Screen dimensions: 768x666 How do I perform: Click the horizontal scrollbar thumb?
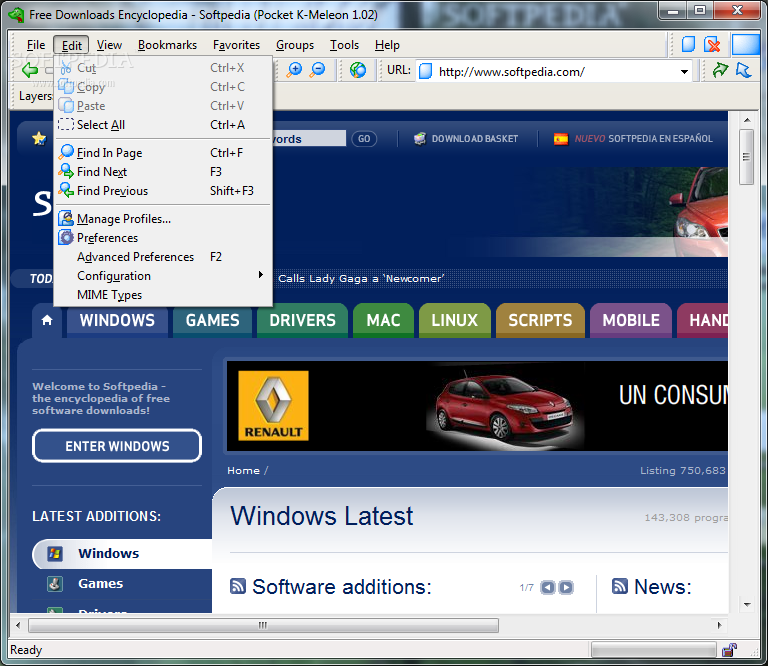tap(264, 625)
